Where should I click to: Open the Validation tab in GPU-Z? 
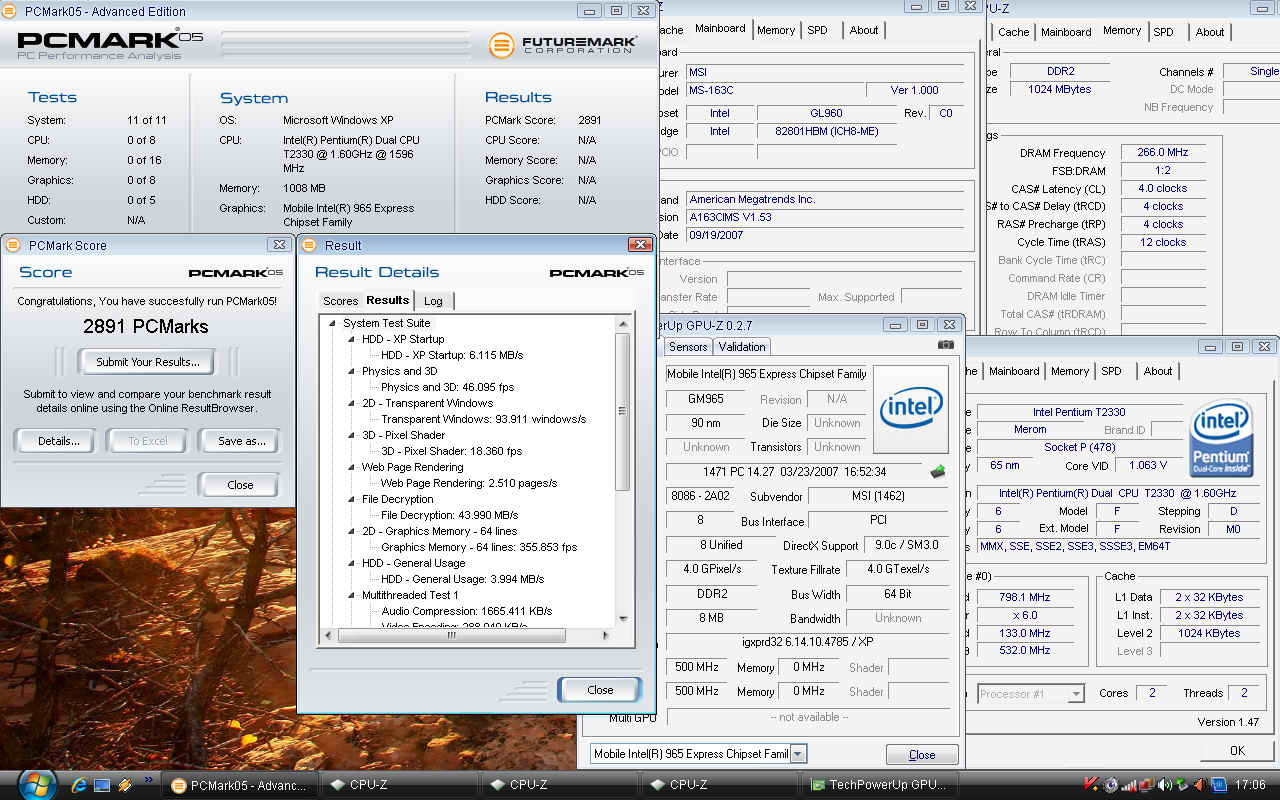click(x=742, y=347)
